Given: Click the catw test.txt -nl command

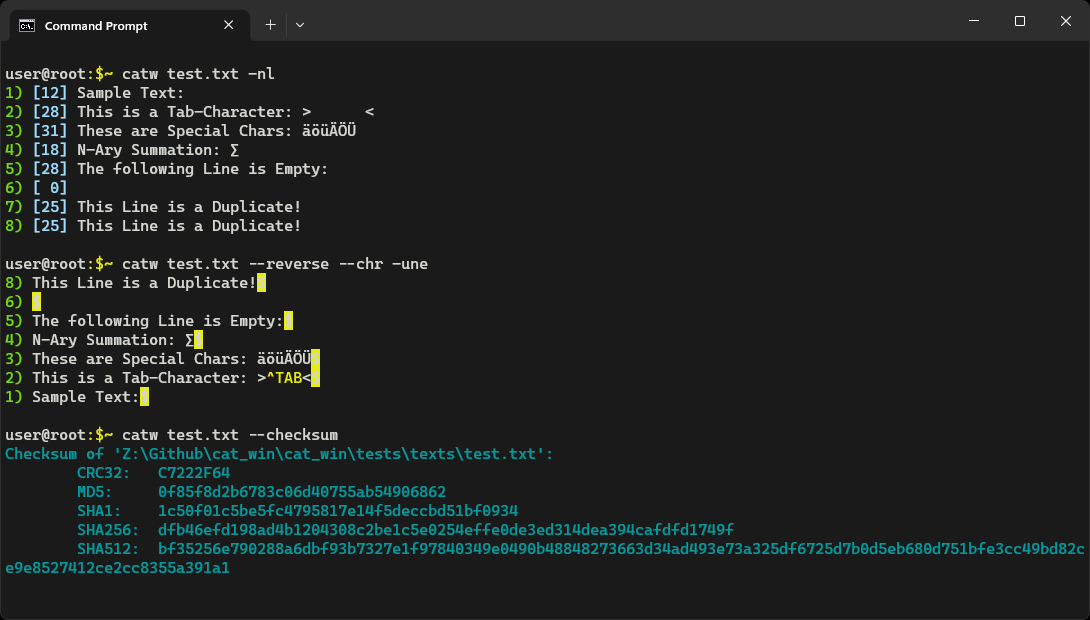Looking at the screenshot, I should pyautogui.click(x=200, y=73).
